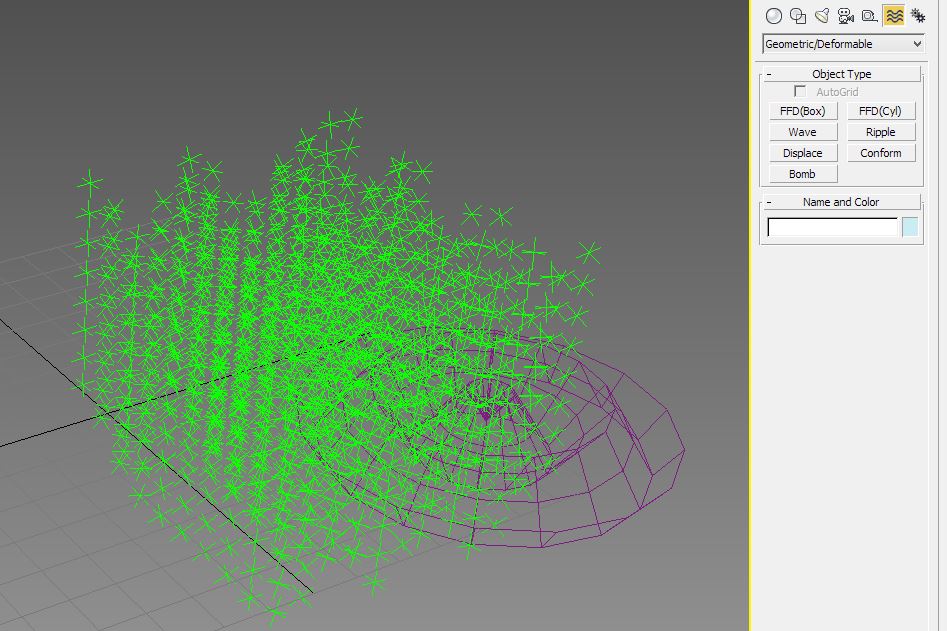Click the FFD(Cyl) button
Image resolution: width=947 pixels, height=631 pixels.
[x=880, y=111]
